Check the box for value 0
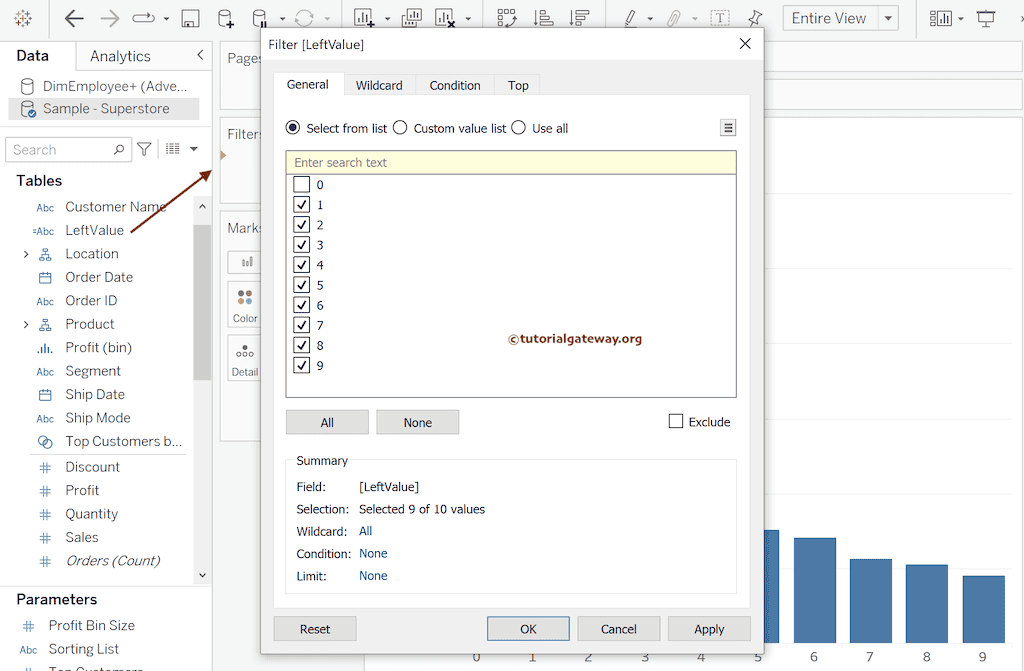1024x671 pixels. (x=302, y=185)
